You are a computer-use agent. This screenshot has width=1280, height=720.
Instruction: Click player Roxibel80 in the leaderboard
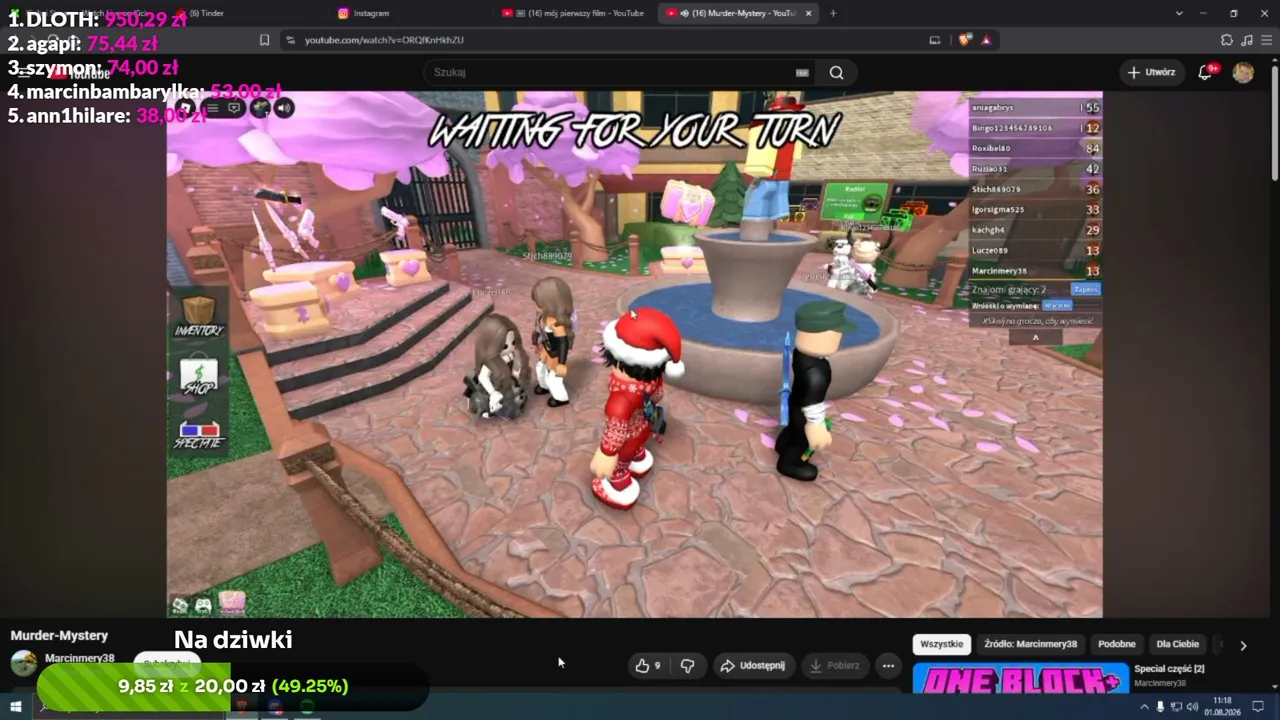[1034, 148]
